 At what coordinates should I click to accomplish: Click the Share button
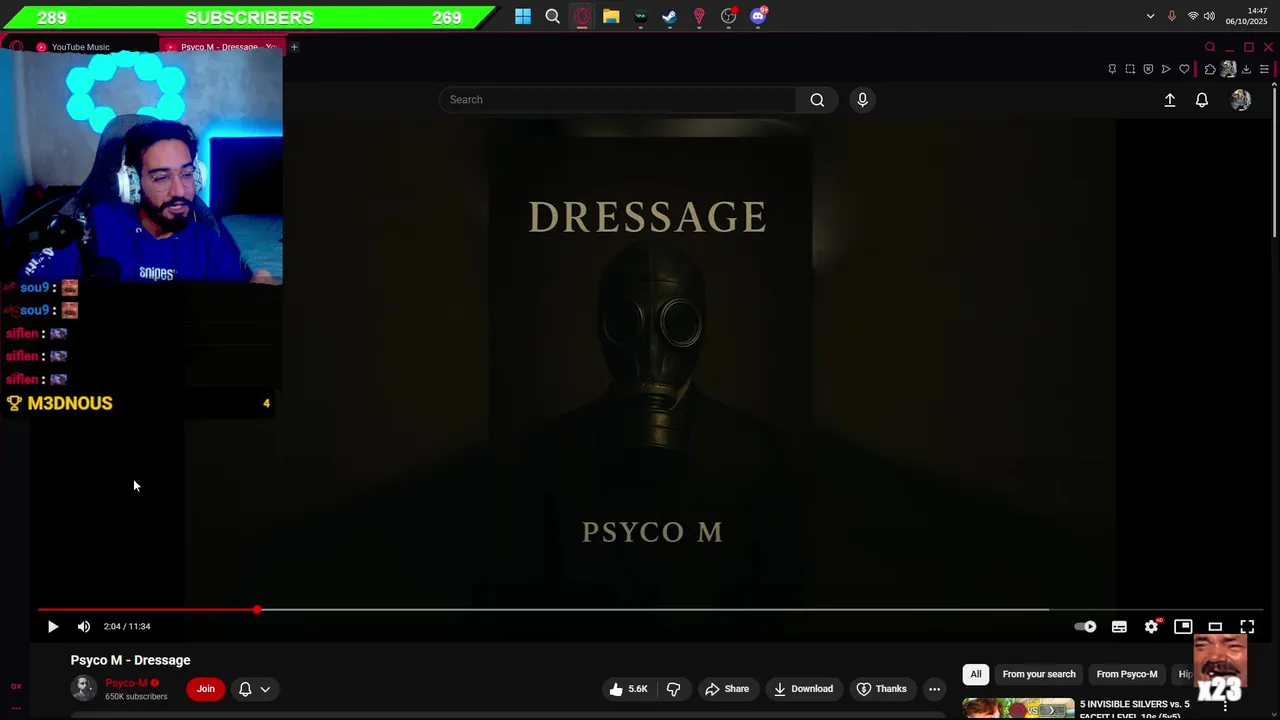coord(727,689)
